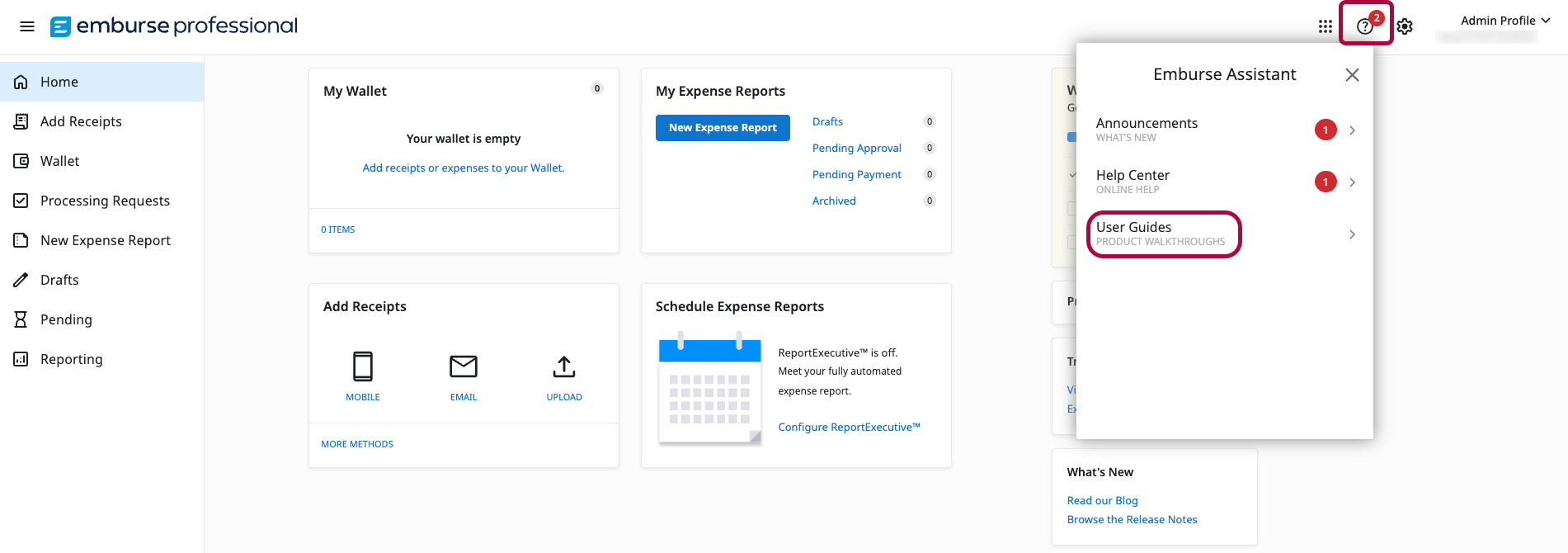Open Drafts in the sidebar
The image size is (1568, 553).
(x=102, y=280)
